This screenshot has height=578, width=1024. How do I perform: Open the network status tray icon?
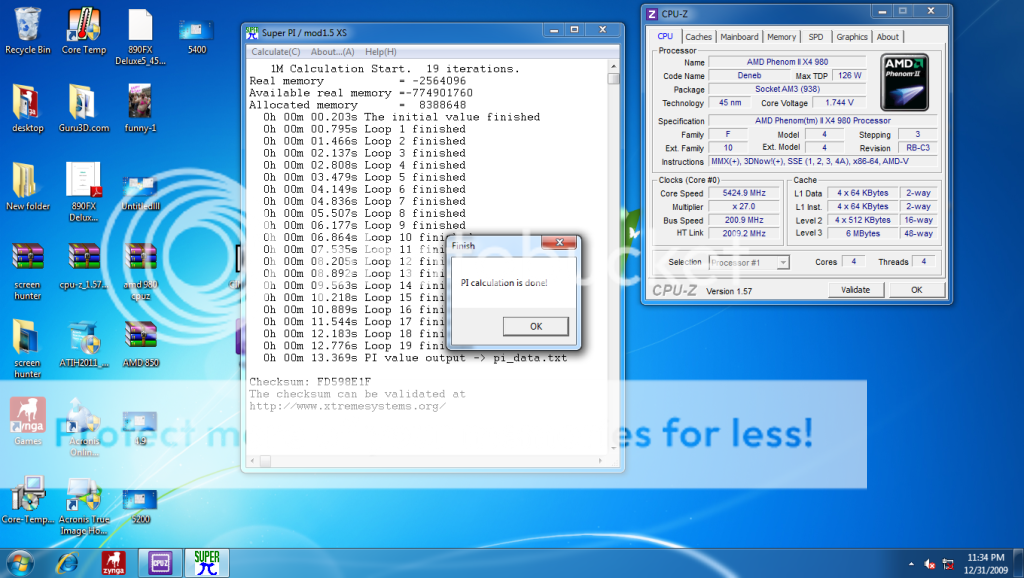pos(948,564)
